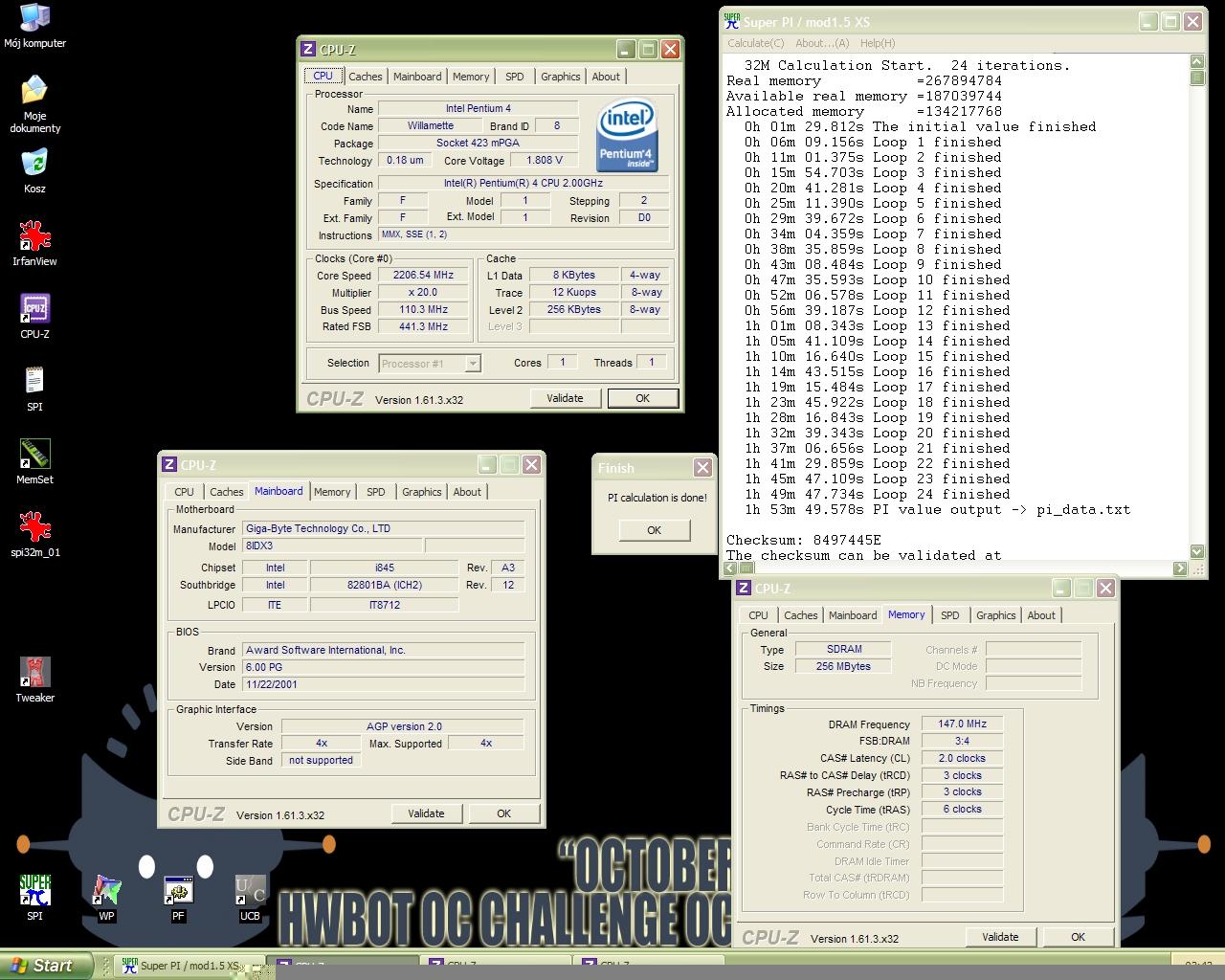Open the UCB desktop shortcut
Viewport: 1225px width, 980px height.
250,890
